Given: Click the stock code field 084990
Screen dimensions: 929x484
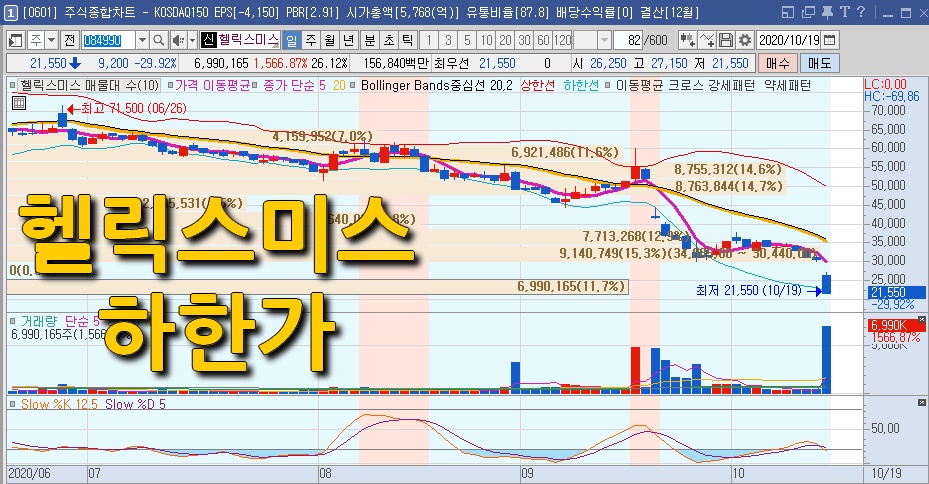Looking at the screenshot, I should tap(108, 40).
